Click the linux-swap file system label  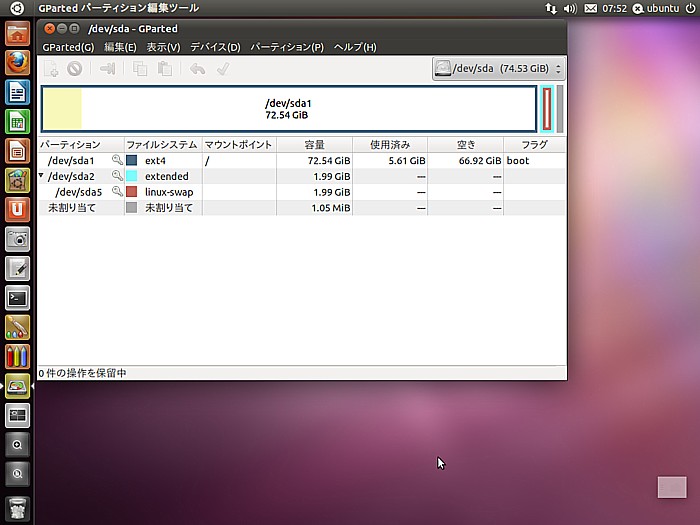point(169,192)
